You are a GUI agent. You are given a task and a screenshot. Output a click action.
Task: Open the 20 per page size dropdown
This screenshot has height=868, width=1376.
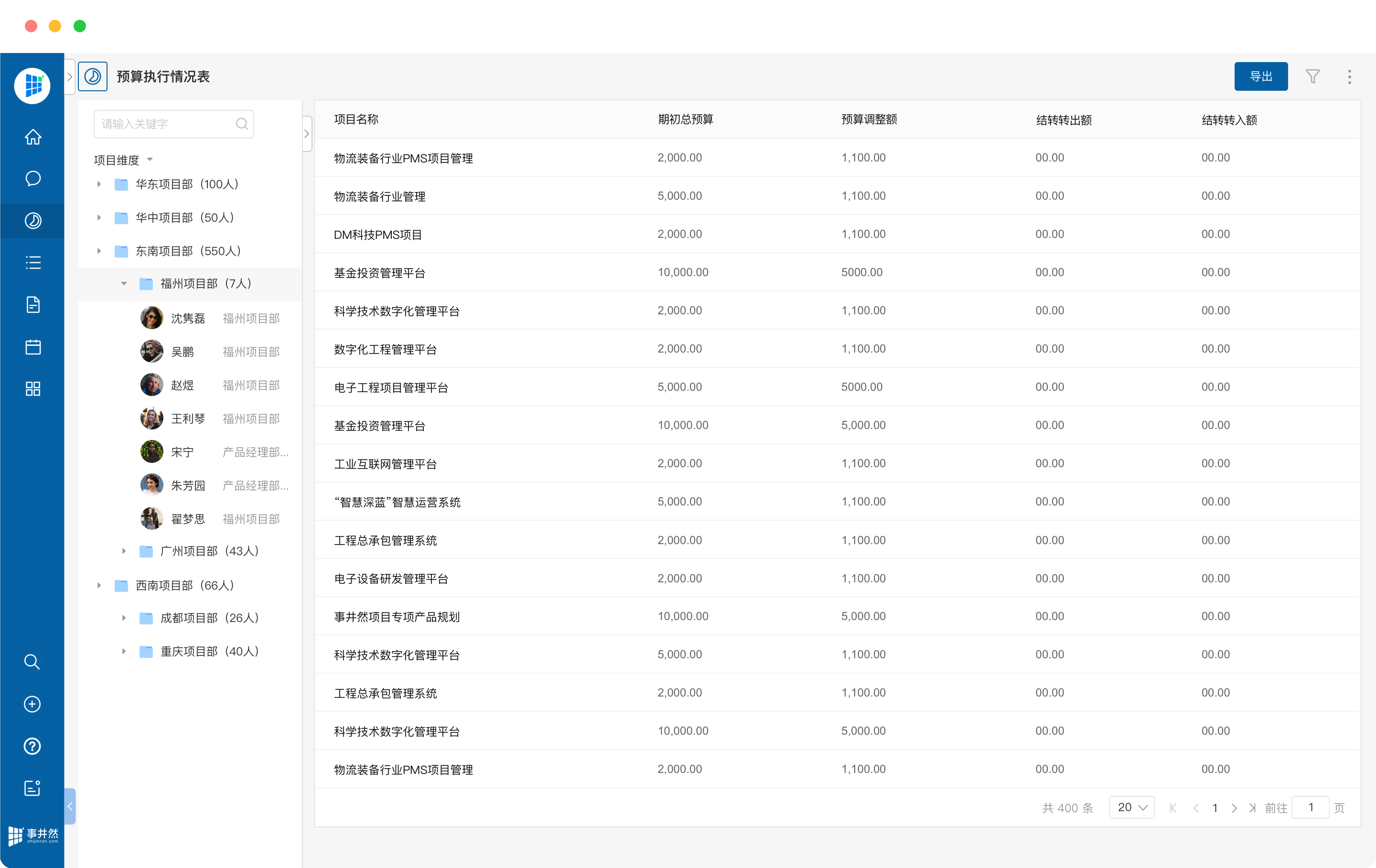tap(1131, 807)
